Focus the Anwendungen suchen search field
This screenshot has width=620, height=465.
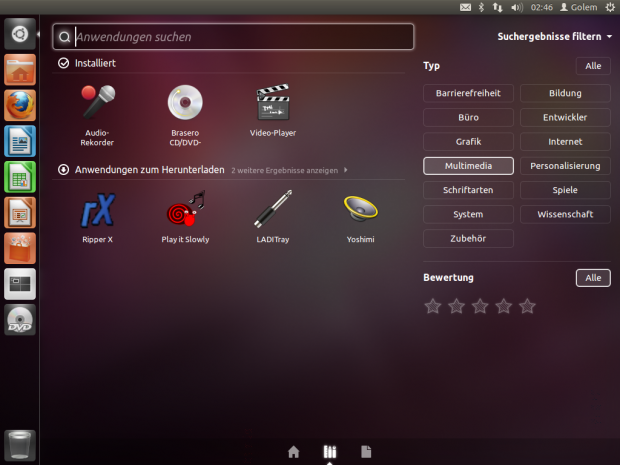[x=233, y=37]
